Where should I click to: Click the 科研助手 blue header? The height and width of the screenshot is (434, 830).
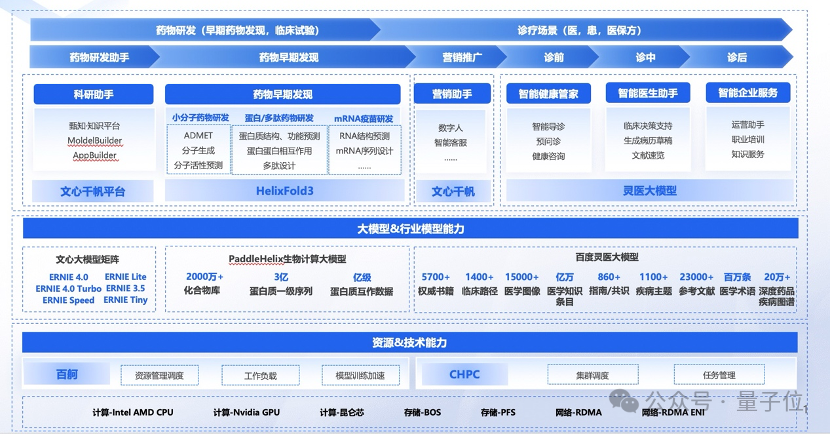(94, 94)
